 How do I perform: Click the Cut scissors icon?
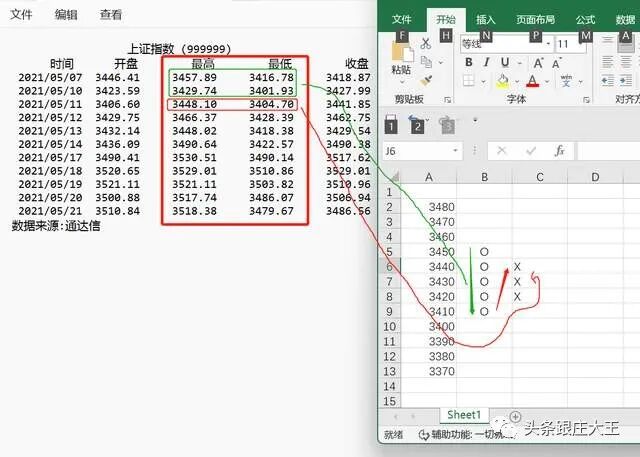[x=426, y=43]
